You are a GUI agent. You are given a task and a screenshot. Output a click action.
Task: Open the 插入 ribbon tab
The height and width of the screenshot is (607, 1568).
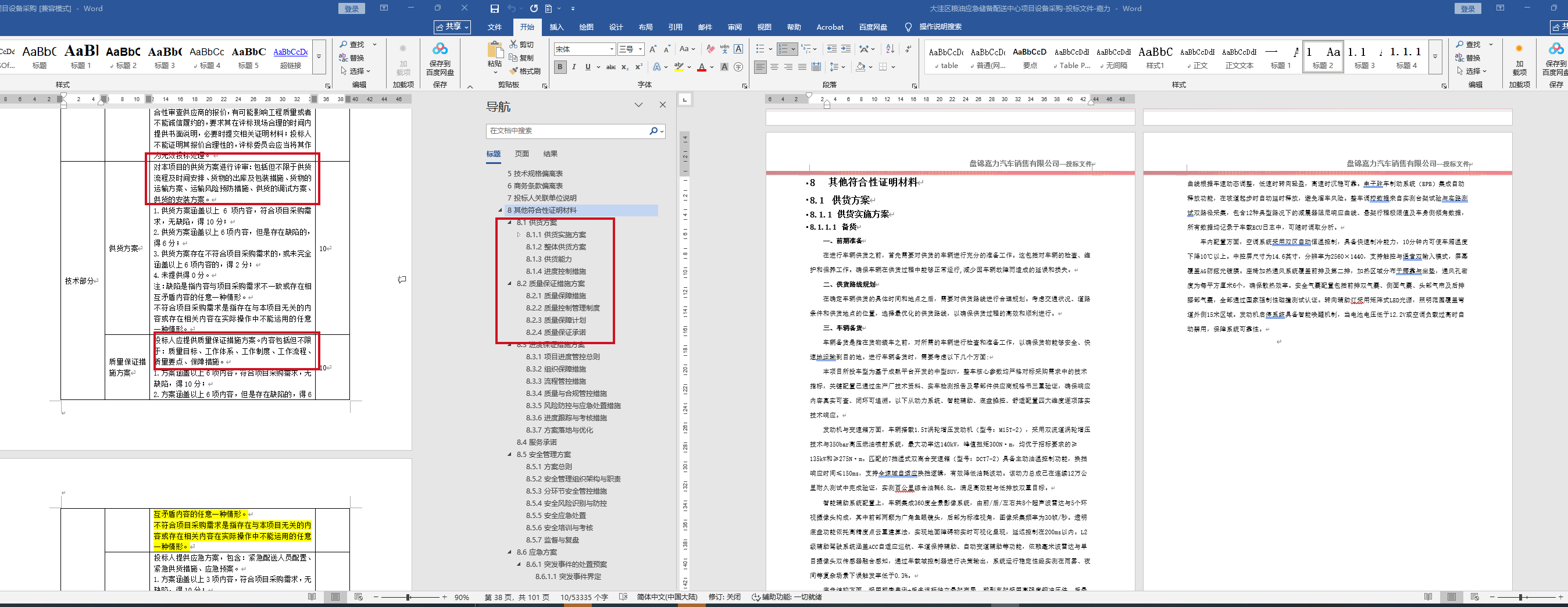click(x=556, y=27)
